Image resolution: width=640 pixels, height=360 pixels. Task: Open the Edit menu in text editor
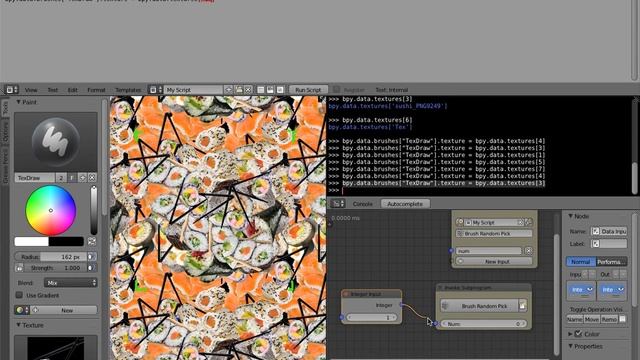click(73, 90)
